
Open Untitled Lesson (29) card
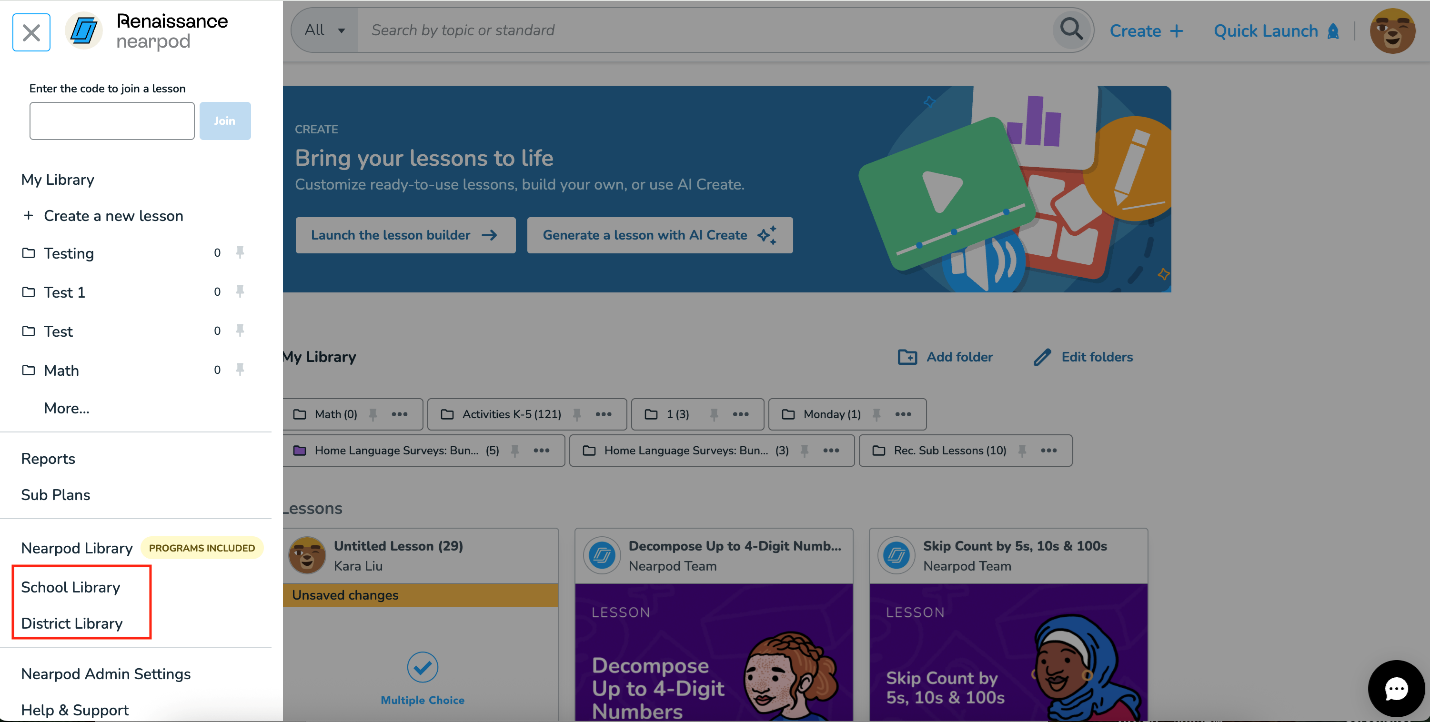tap(421, 624)
